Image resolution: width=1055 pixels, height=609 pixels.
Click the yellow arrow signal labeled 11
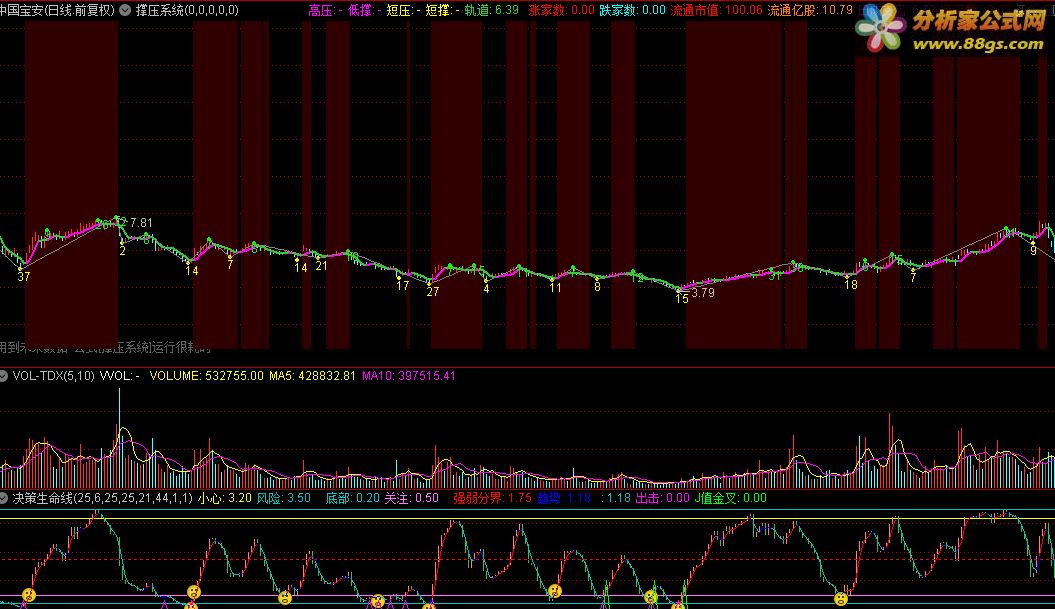pyautogui.click(x=555, y=287)
